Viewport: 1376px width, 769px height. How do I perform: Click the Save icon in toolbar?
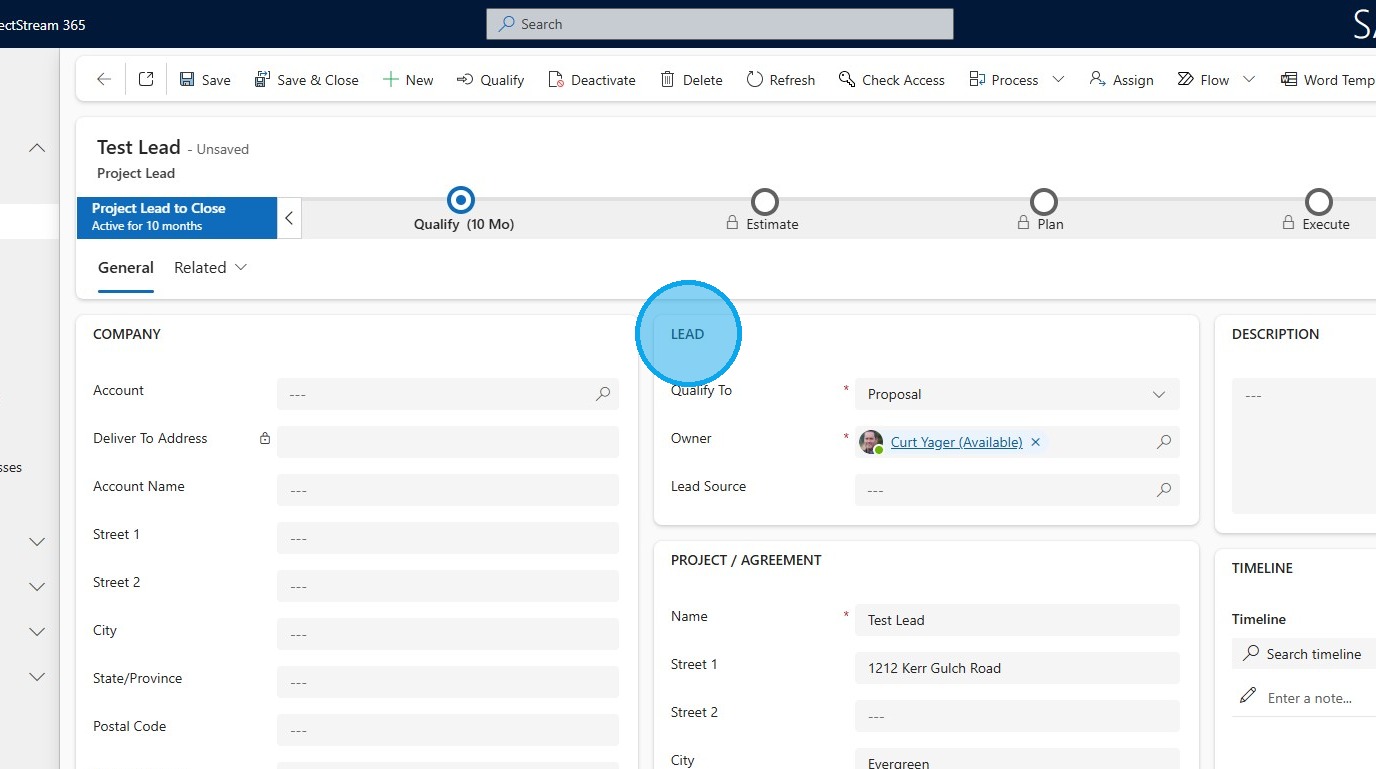(187, 80)
